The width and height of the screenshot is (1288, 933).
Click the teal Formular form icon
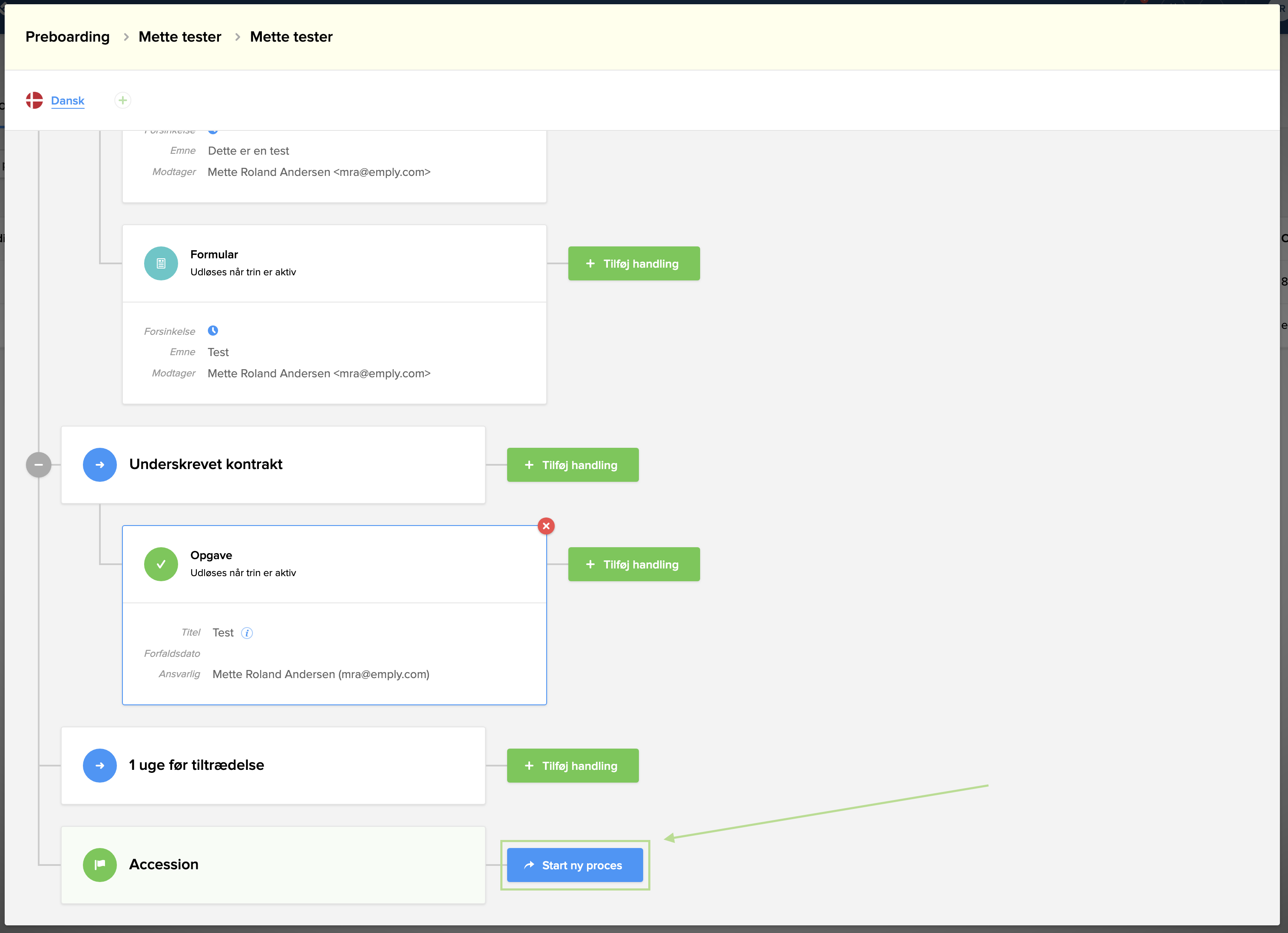[x=161, y=263]
